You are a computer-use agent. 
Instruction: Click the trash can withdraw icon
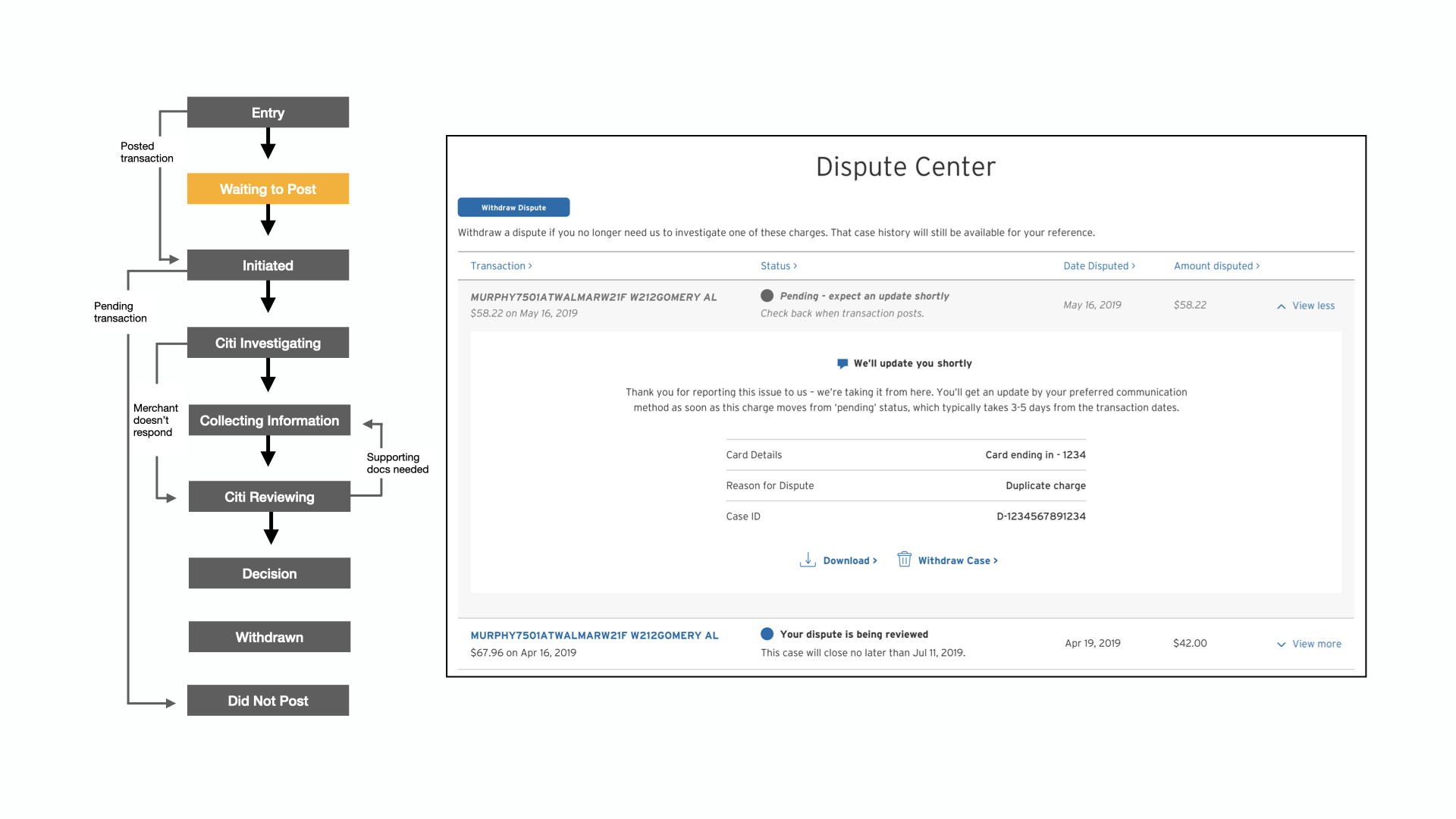[904, 559]
